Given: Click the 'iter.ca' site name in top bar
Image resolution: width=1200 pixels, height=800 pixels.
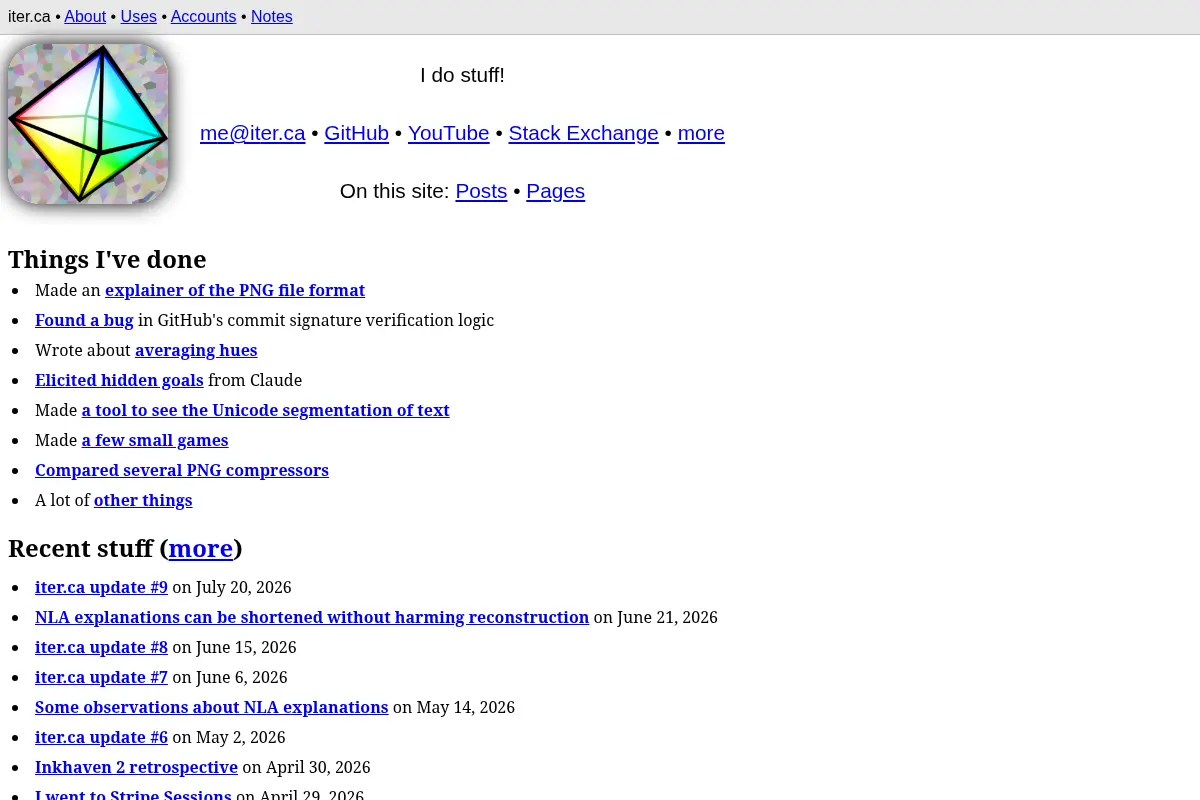Looking at the screenshot, I should (x=29, y=16).
